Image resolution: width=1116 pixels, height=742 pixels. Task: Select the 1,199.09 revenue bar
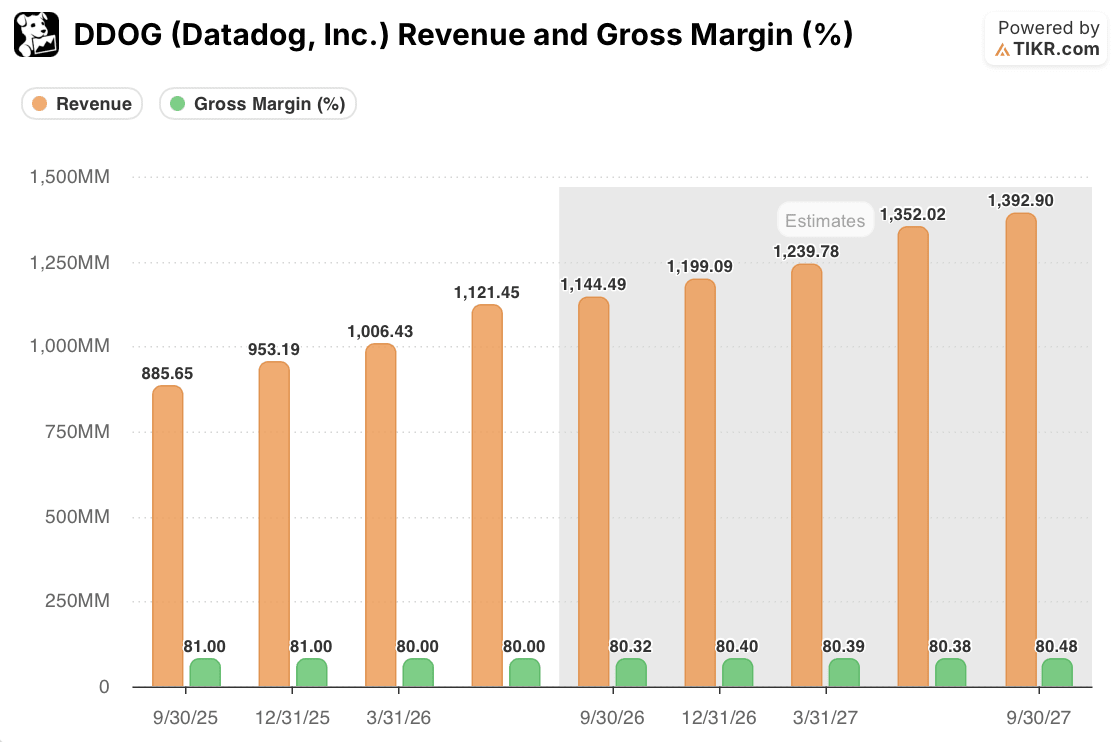(700, 483)
